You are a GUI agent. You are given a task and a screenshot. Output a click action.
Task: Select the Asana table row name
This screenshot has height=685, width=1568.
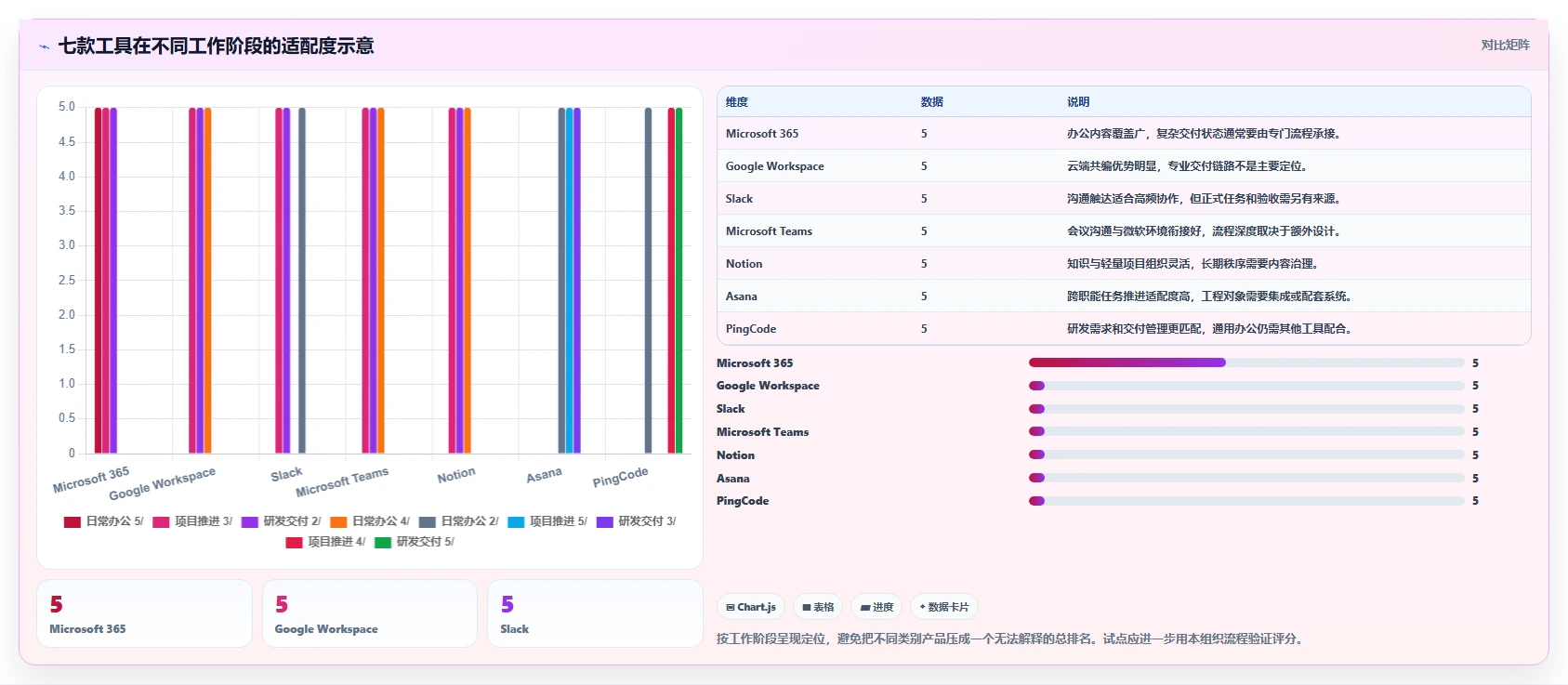742,296
